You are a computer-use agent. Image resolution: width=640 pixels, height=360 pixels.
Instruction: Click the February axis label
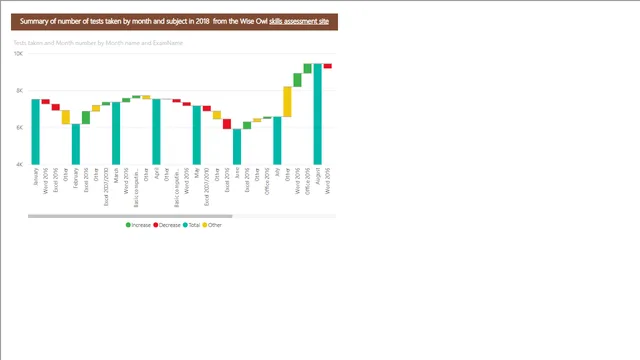[x=76, y=178]
